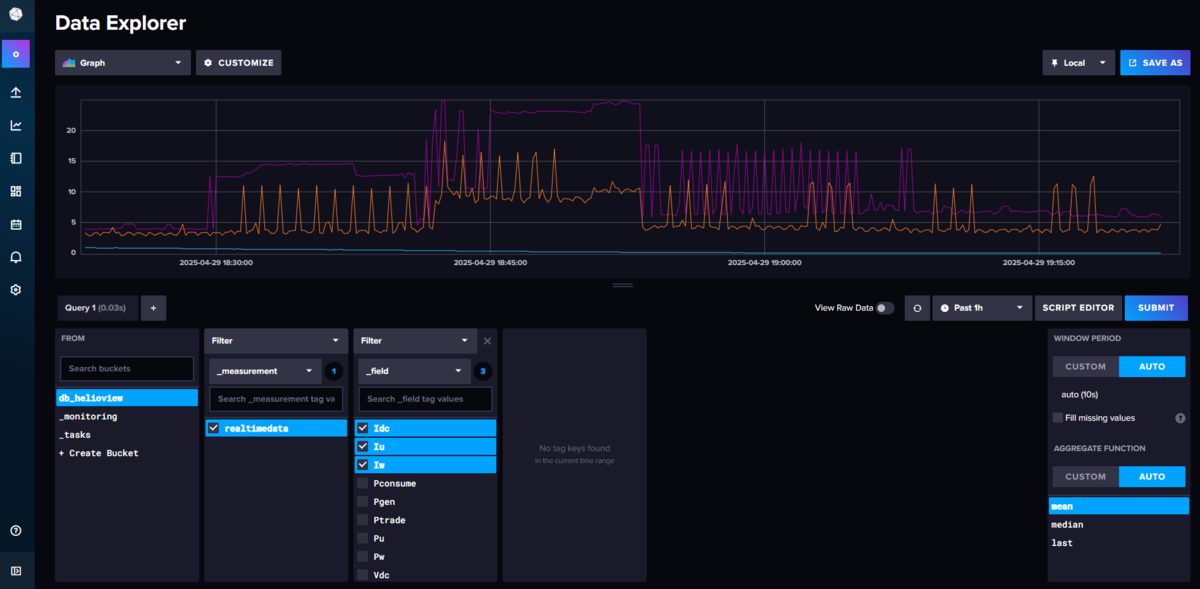Click the Search buckets input field
This screenshot has height=589, width=1200.
click(125, 369)
